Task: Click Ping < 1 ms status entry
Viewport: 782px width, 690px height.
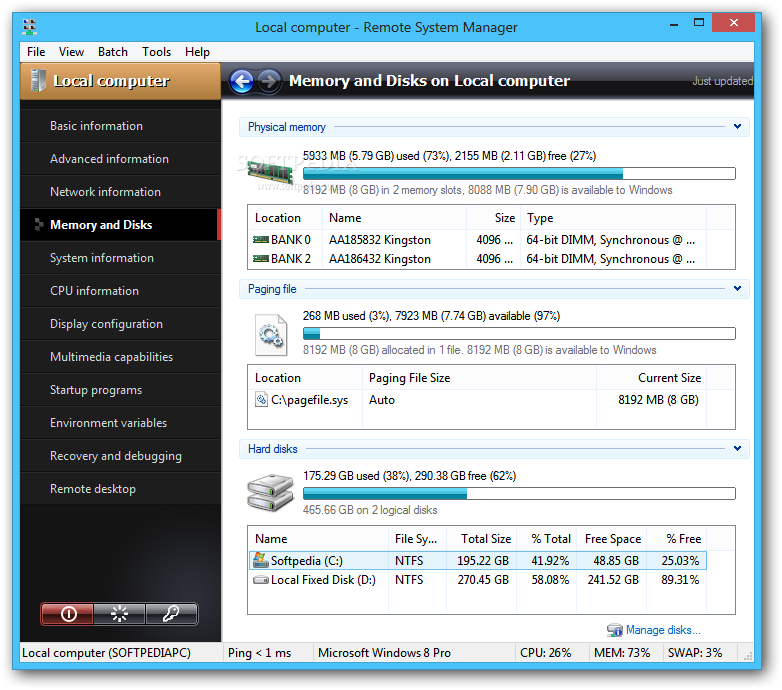Action: pyautogui.click(x=259, y=653)
